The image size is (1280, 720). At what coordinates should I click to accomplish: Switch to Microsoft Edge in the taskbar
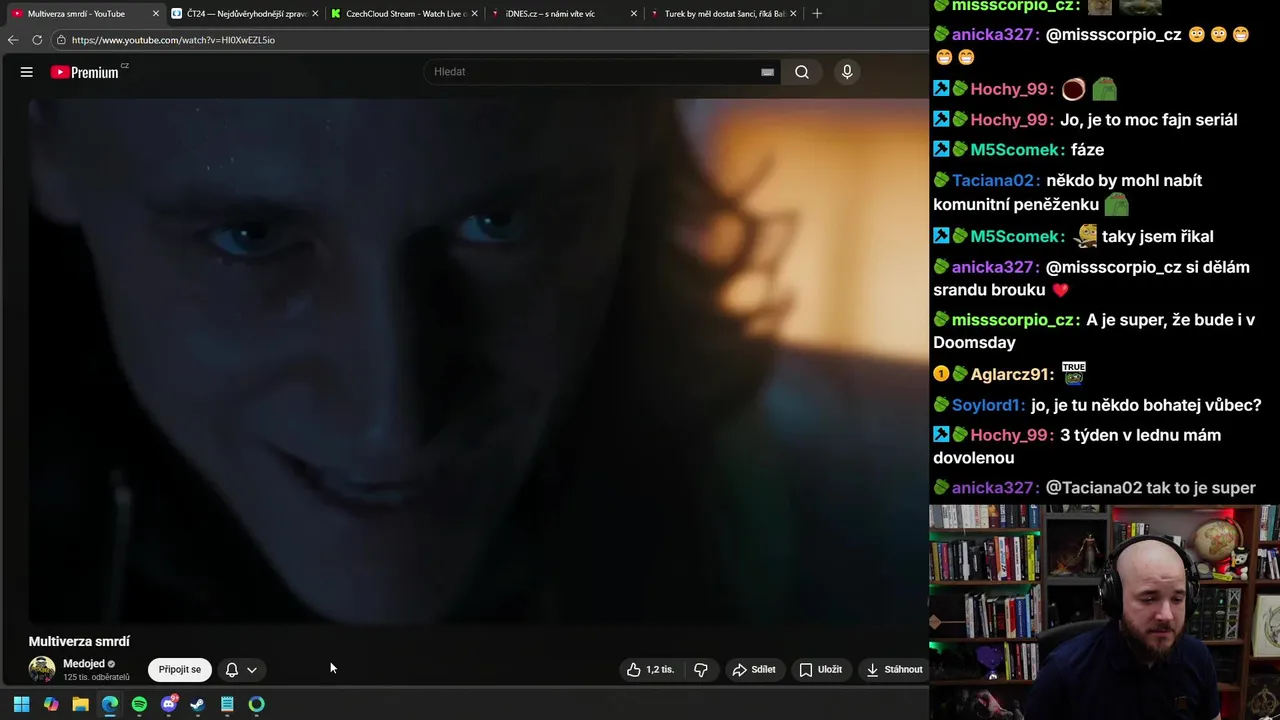(110, 704)
